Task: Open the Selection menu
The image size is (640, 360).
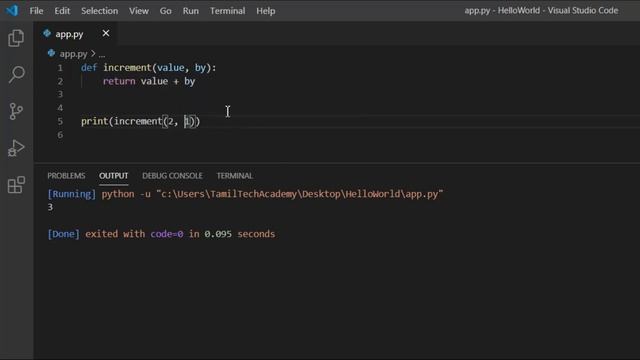Action: (100, 11)
